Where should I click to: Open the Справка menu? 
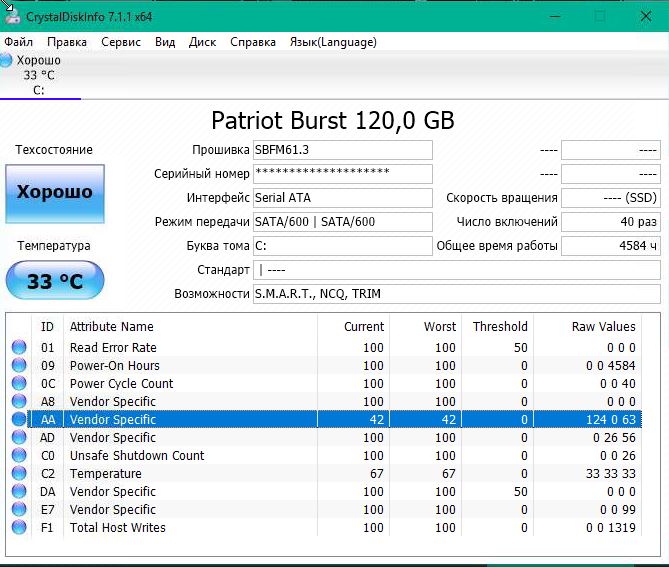[253, 42]
